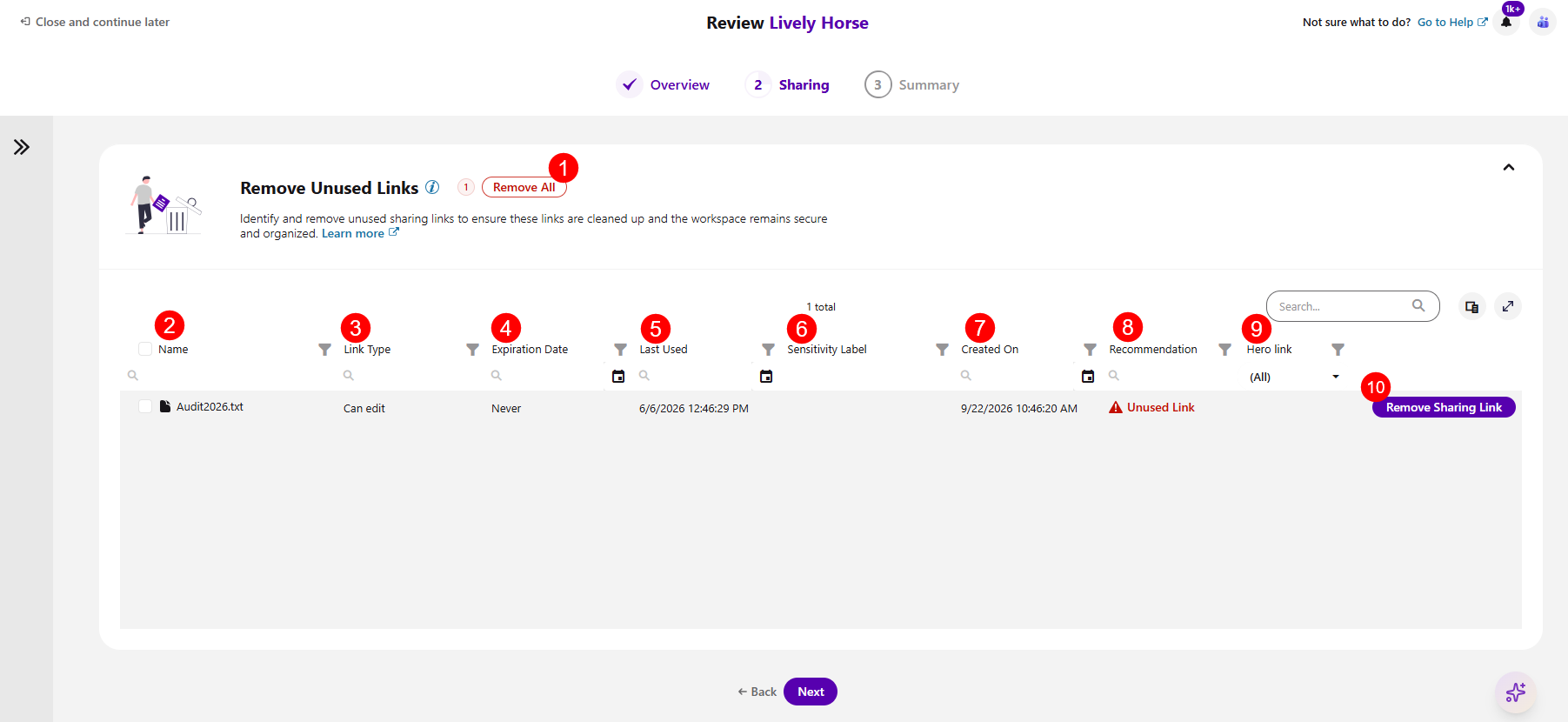Collapse the Remove Unused Links panel
The image size is (1568, 722).
(1509, 167)
